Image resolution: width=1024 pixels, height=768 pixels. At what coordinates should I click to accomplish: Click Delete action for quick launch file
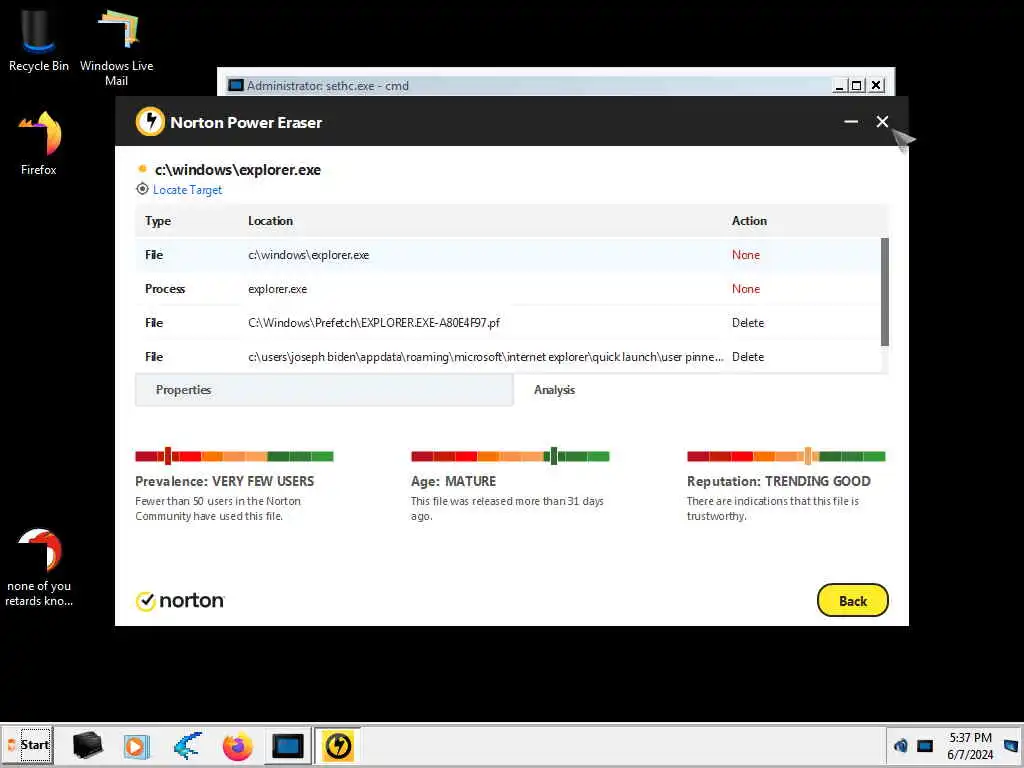pos(748,357)
